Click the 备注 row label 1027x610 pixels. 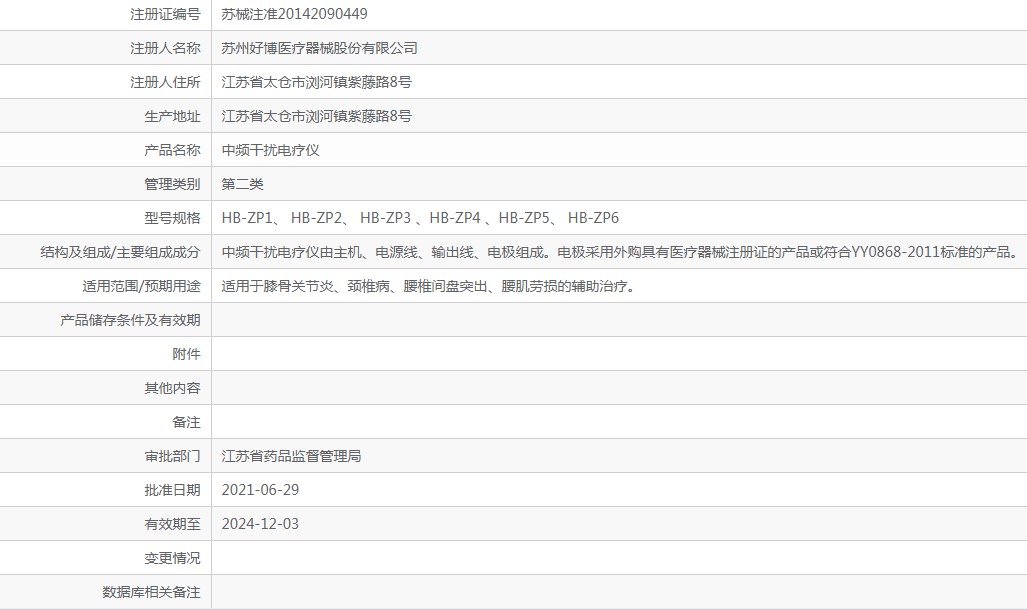[186, 423]
